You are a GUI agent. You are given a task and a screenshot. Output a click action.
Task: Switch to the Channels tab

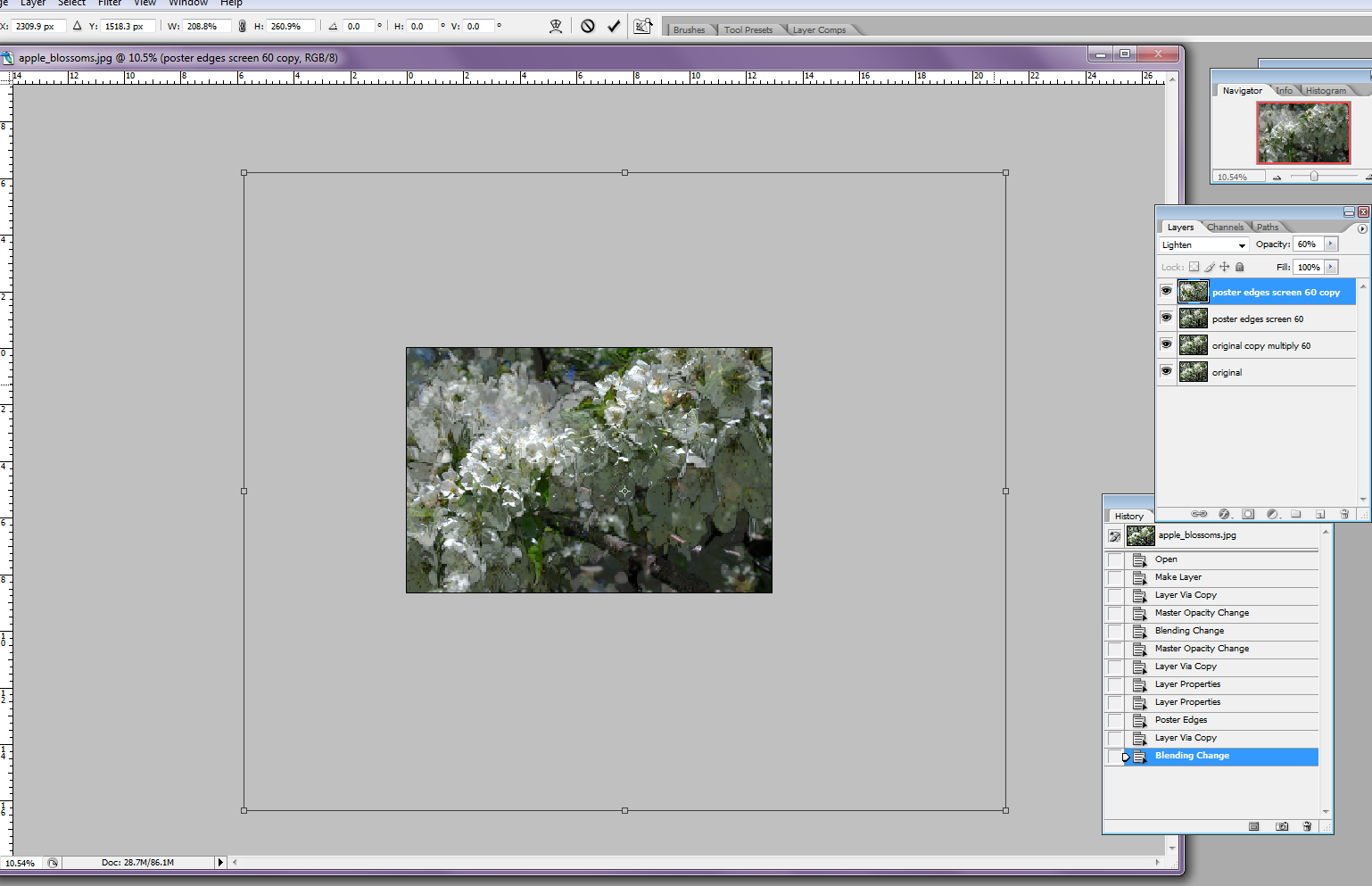click(1226, 227)
